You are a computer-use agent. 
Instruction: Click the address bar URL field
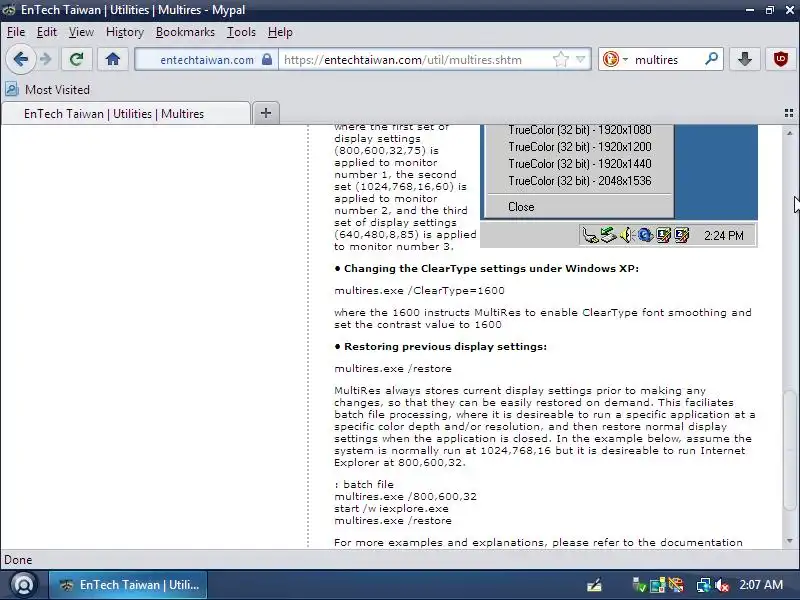pyautogui.click(x=416, y=60)
